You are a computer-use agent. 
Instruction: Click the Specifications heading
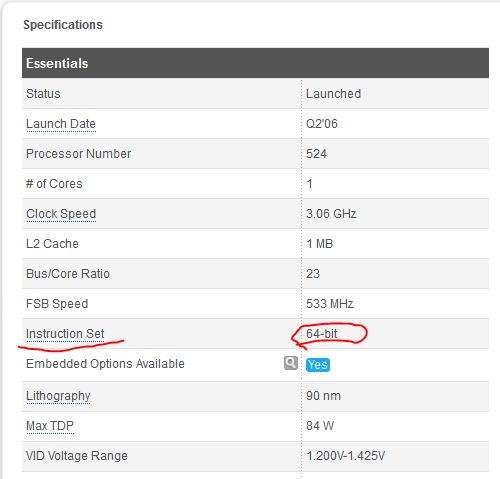(63, 25)
